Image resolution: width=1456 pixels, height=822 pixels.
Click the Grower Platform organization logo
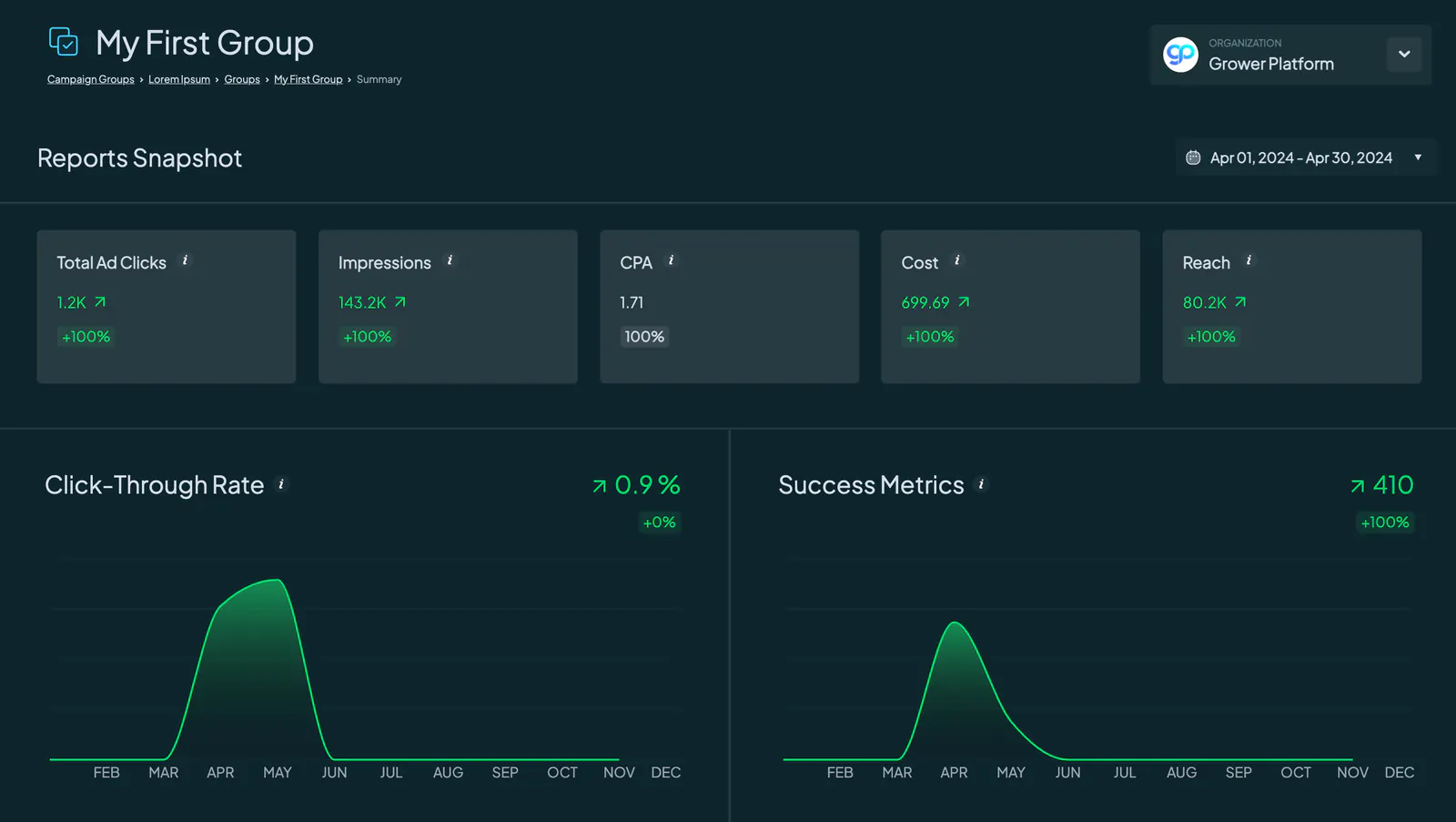pos(1180,56)
